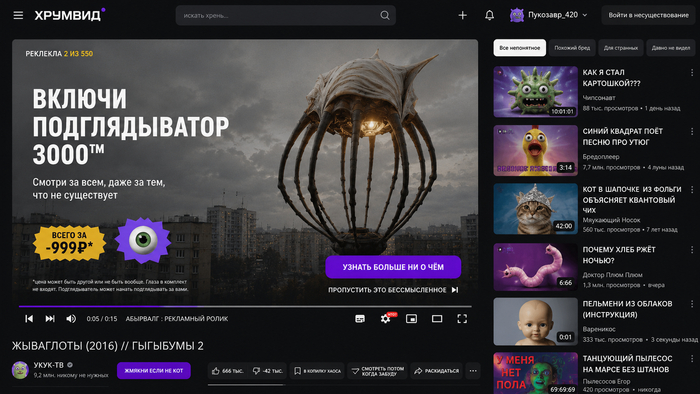Click the УКУК-ТВ channel avatar
Viewport: 700px width, 394px height.
[x=20, y=370]
